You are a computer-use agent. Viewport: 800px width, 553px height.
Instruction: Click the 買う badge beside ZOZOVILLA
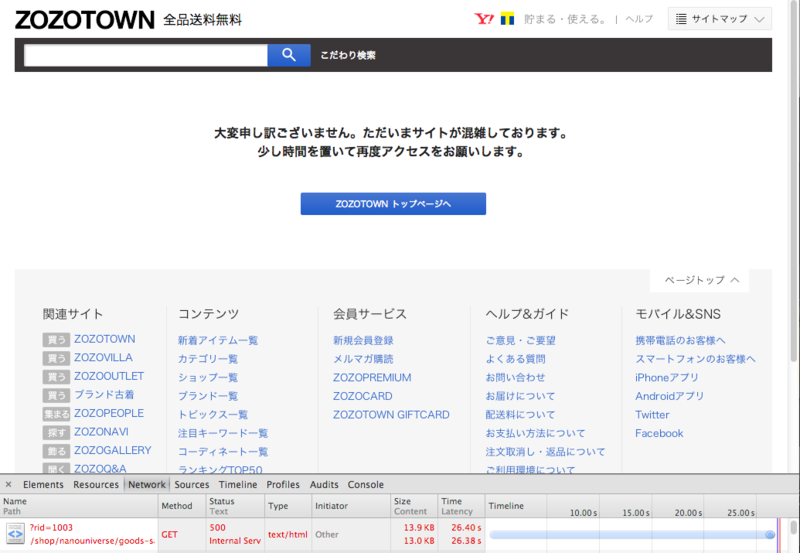click(56, 358)
